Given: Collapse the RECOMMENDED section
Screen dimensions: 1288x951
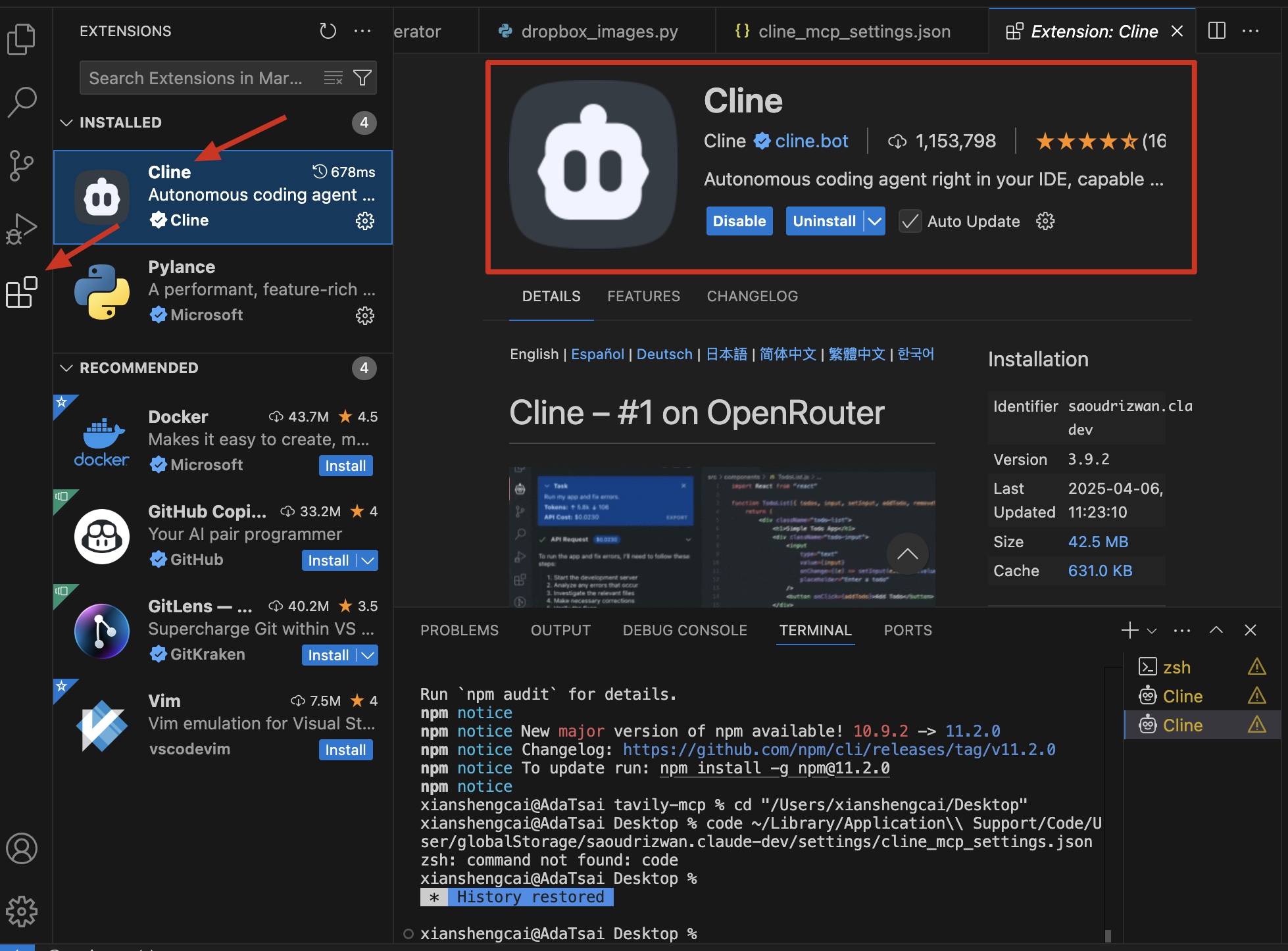Looking at the screenshot, I should tap(66, 368).
